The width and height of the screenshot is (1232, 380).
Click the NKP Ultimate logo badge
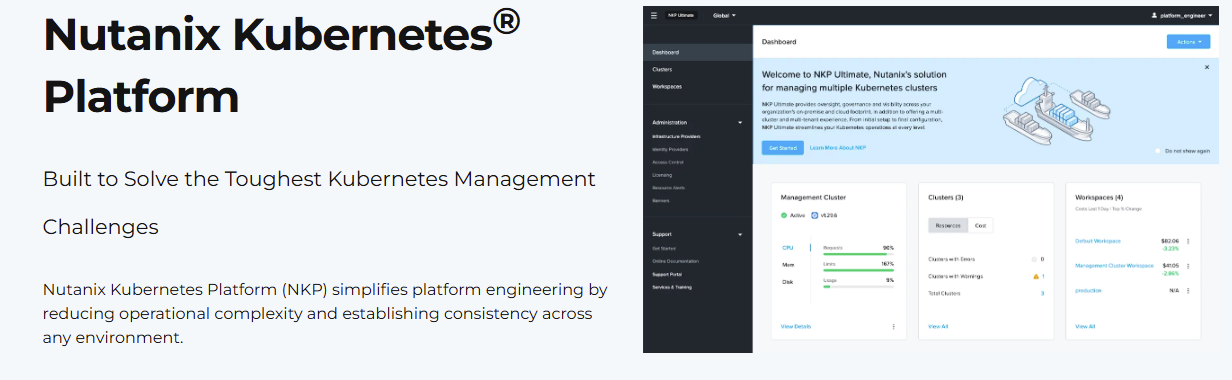680,16
